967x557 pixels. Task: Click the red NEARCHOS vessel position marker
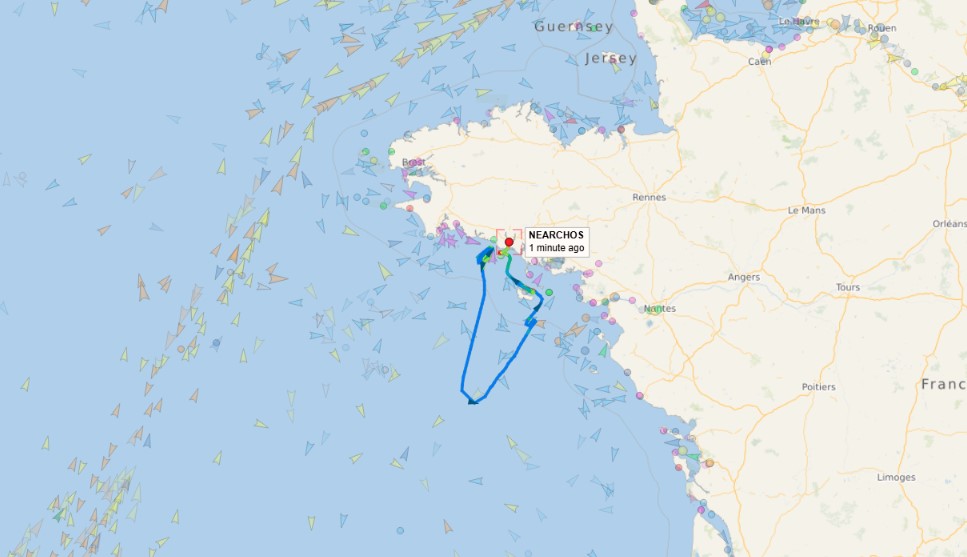click(509, 242)
